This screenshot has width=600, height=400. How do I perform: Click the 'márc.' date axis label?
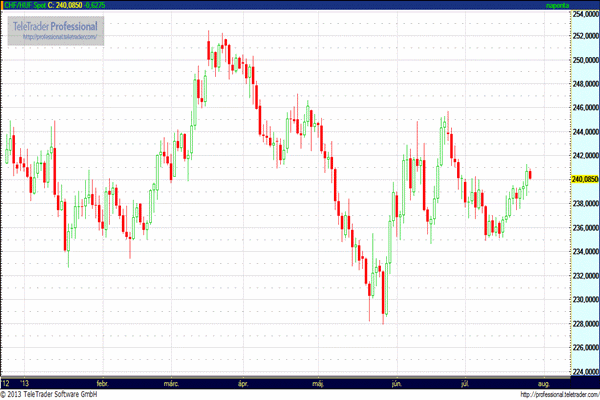[x=171, y=383]
